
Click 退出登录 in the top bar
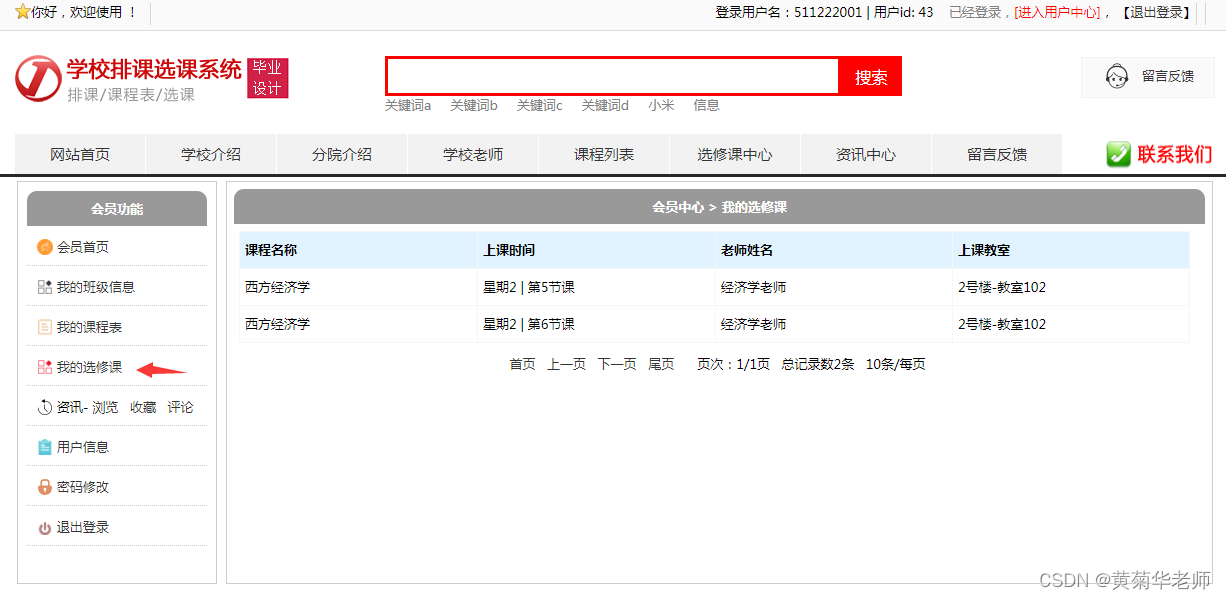tap(1156, 12)
